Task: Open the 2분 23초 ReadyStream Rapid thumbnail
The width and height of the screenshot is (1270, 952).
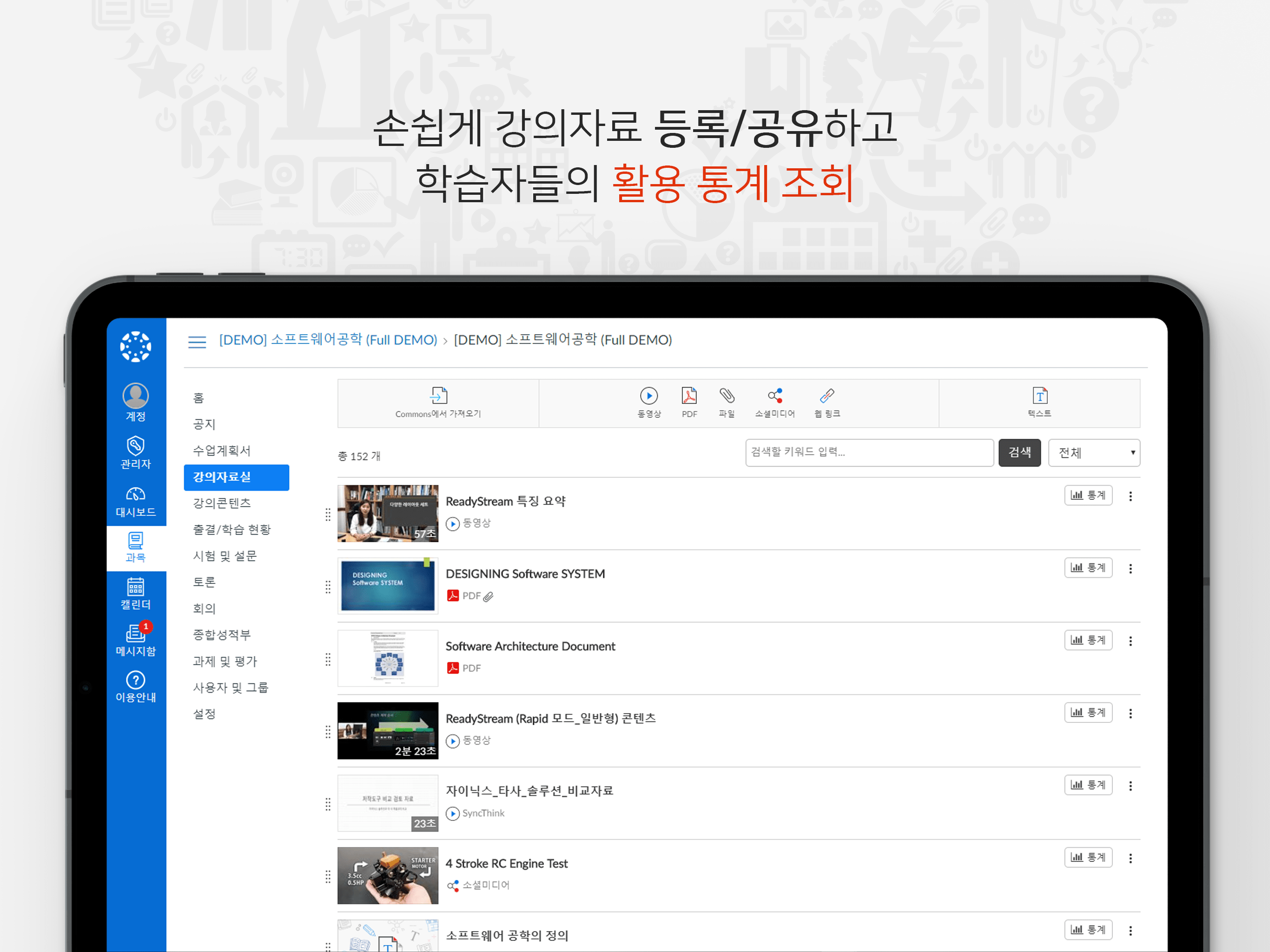Action: click(388, 730)
